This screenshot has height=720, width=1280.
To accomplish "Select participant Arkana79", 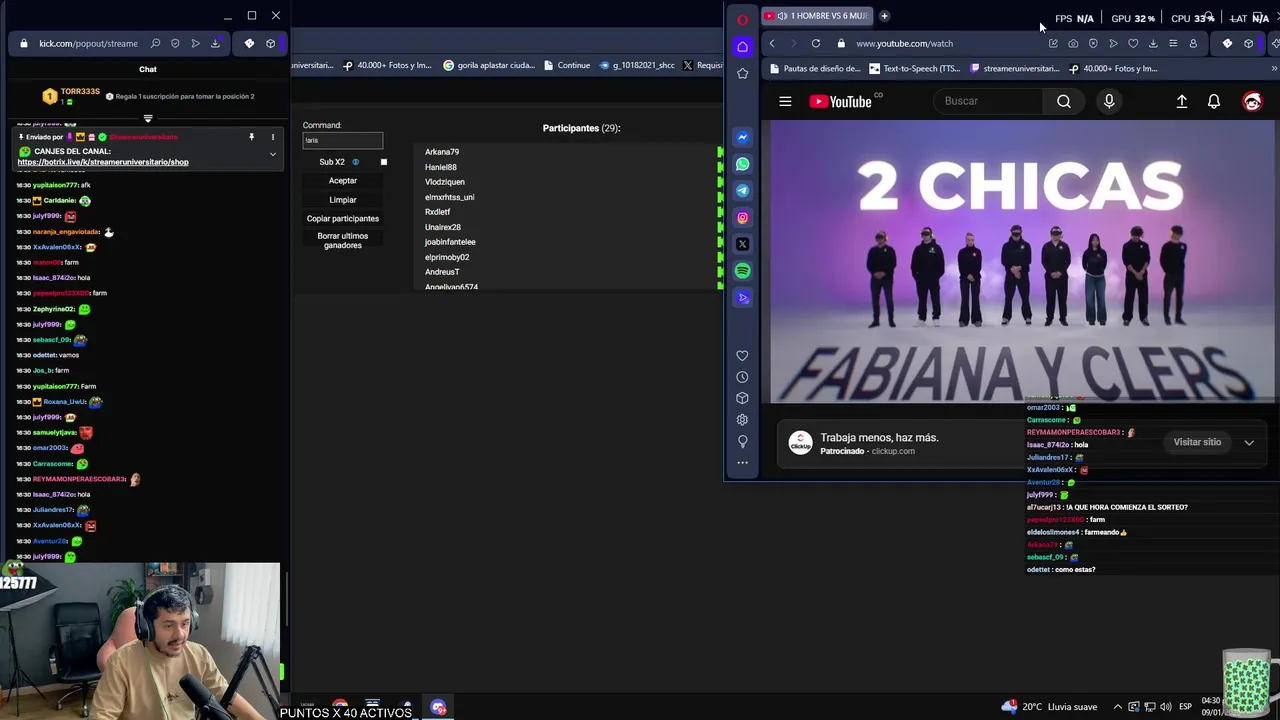I will point(442,152).
